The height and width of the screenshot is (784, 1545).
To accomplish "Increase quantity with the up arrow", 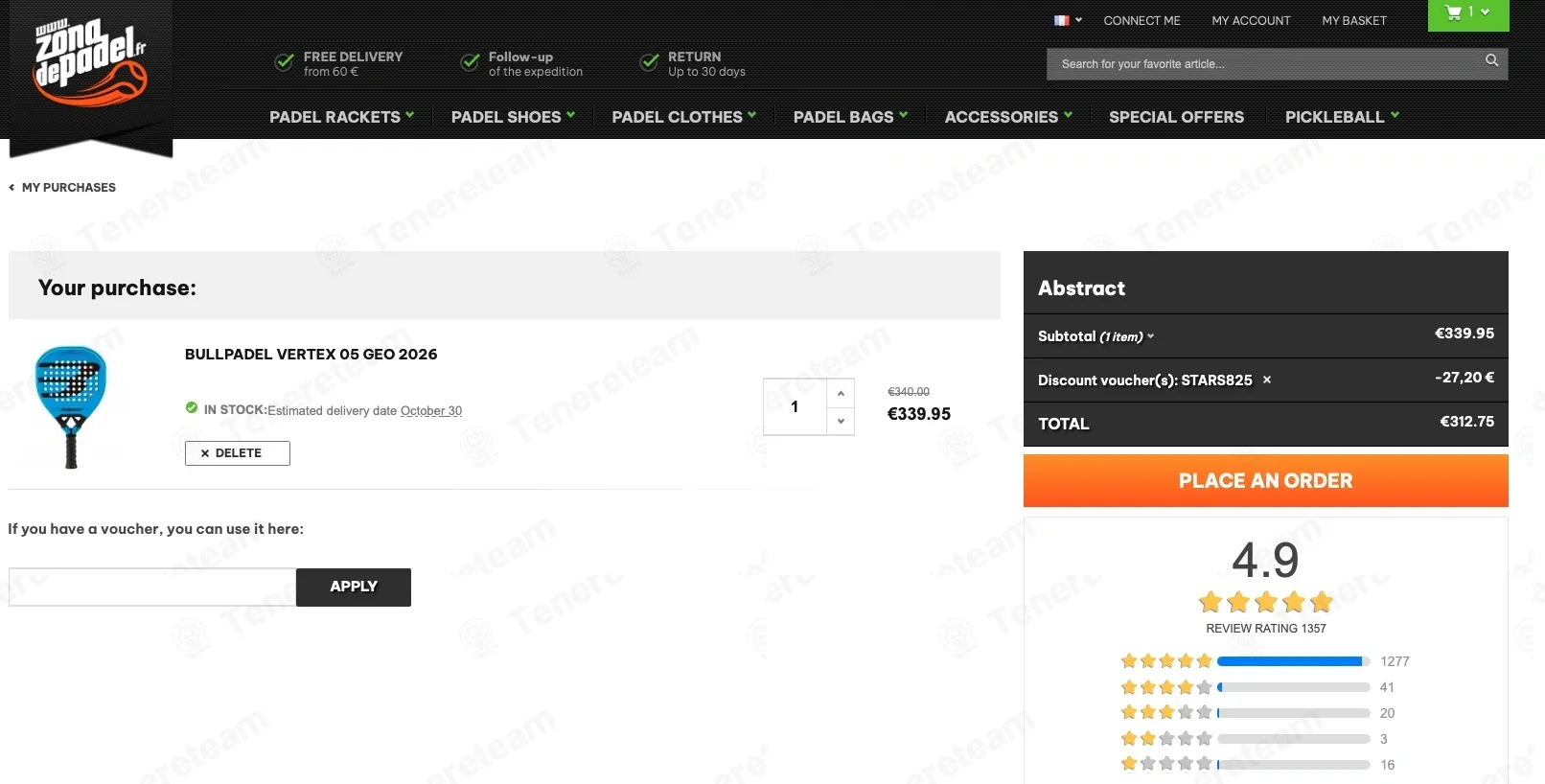I will 841,393.
